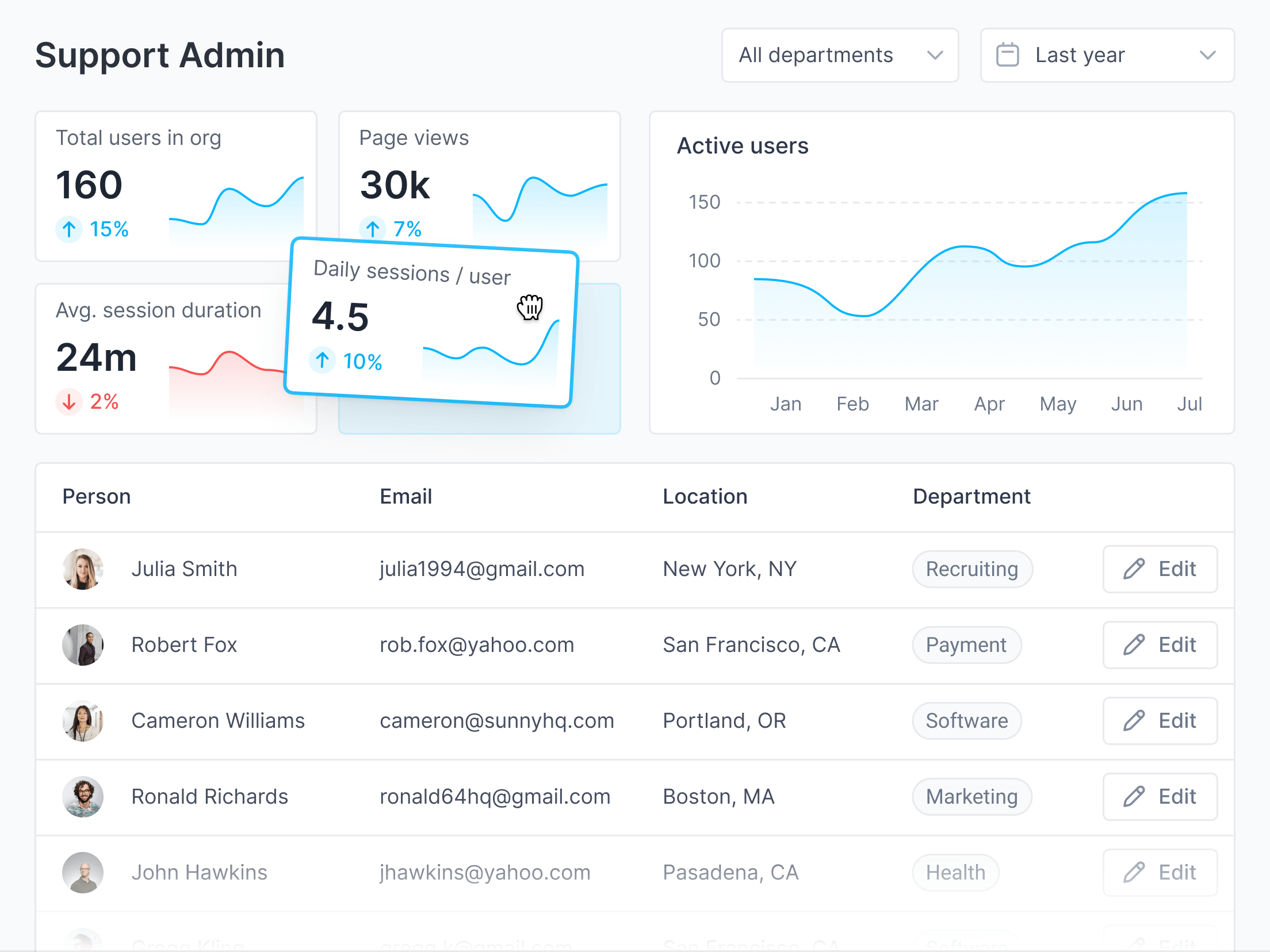Click pencil icon in Julia Smith's row
This screenshot has height=952, width=1270.
pyautogui.click(x=1134, y=569)
